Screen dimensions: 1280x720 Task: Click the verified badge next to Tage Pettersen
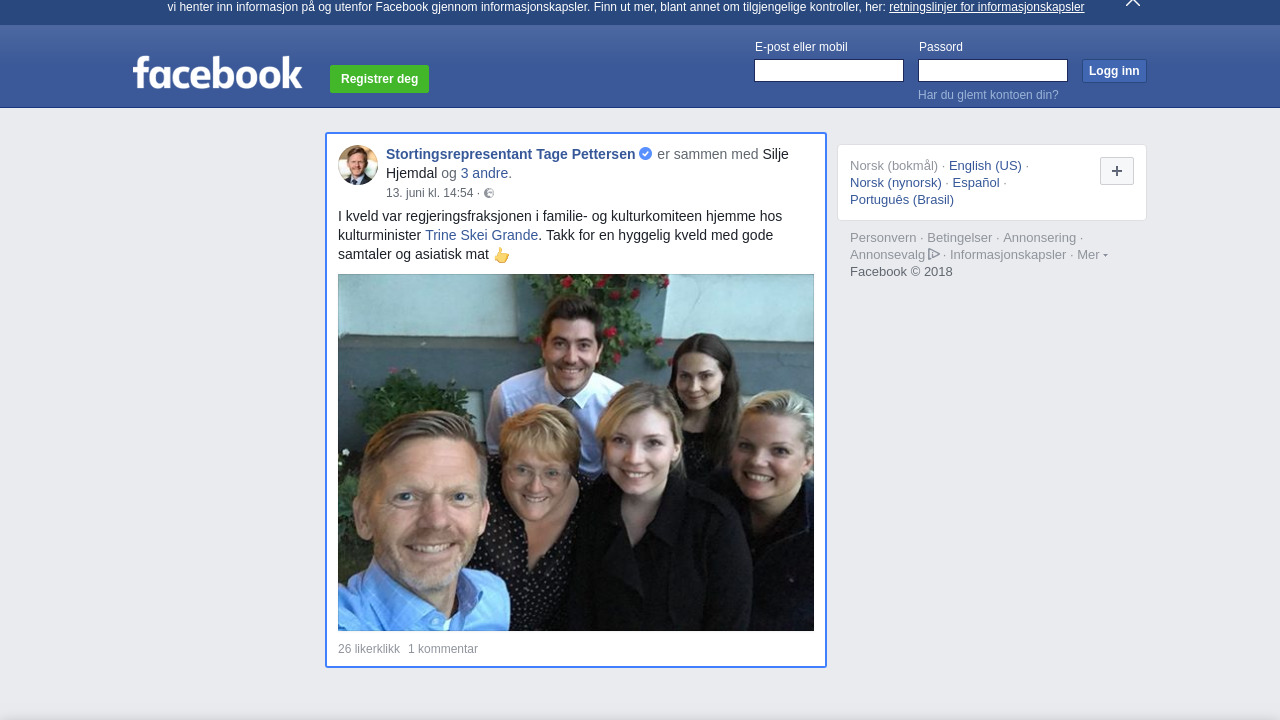tap(646, 154)
